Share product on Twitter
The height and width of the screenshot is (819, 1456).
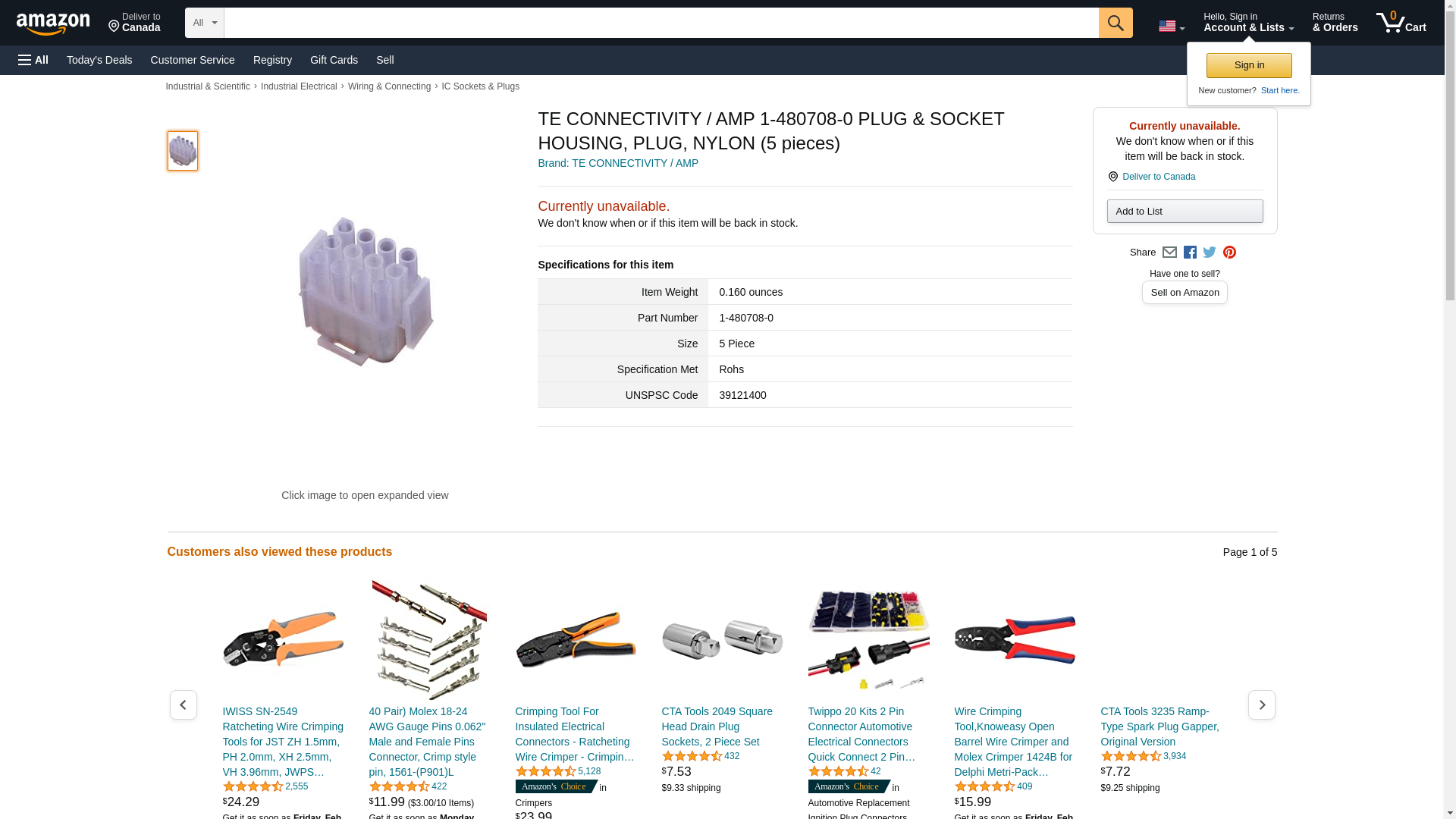[1210, 253]
